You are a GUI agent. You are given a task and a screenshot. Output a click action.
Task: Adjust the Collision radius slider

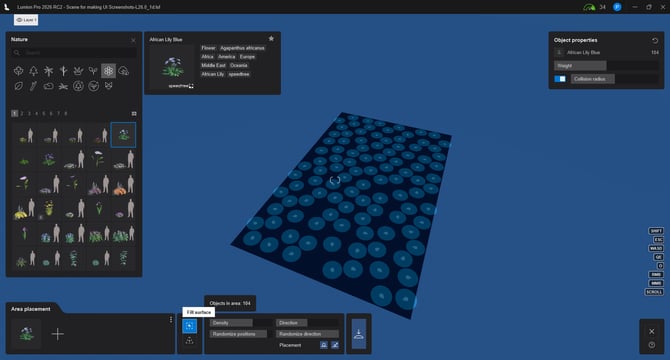pyautogui.click(x=614, y=79)
